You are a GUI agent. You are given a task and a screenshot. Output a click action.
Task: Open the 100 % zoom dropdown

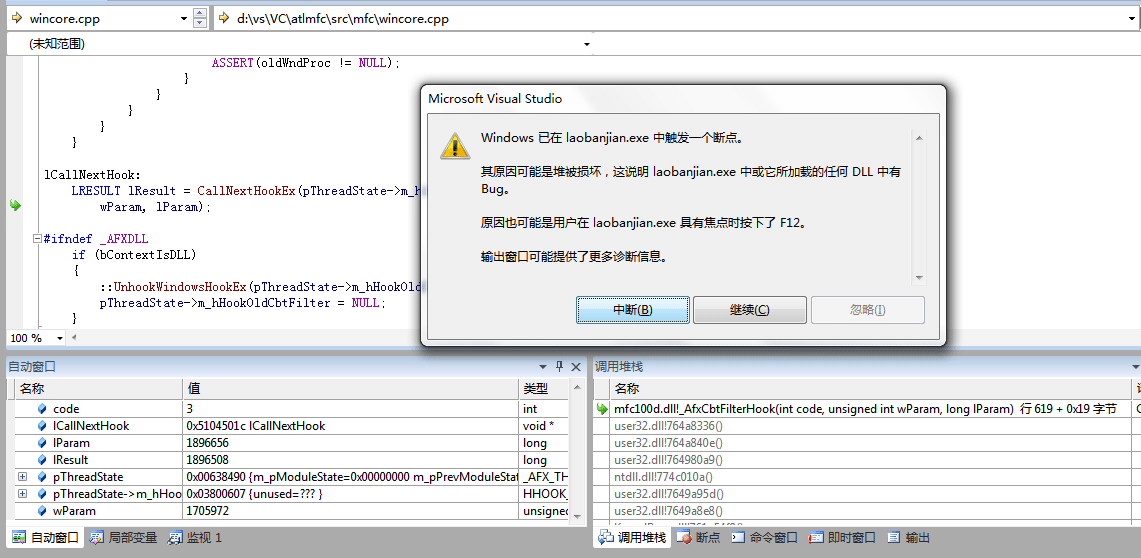coord(59,338)
